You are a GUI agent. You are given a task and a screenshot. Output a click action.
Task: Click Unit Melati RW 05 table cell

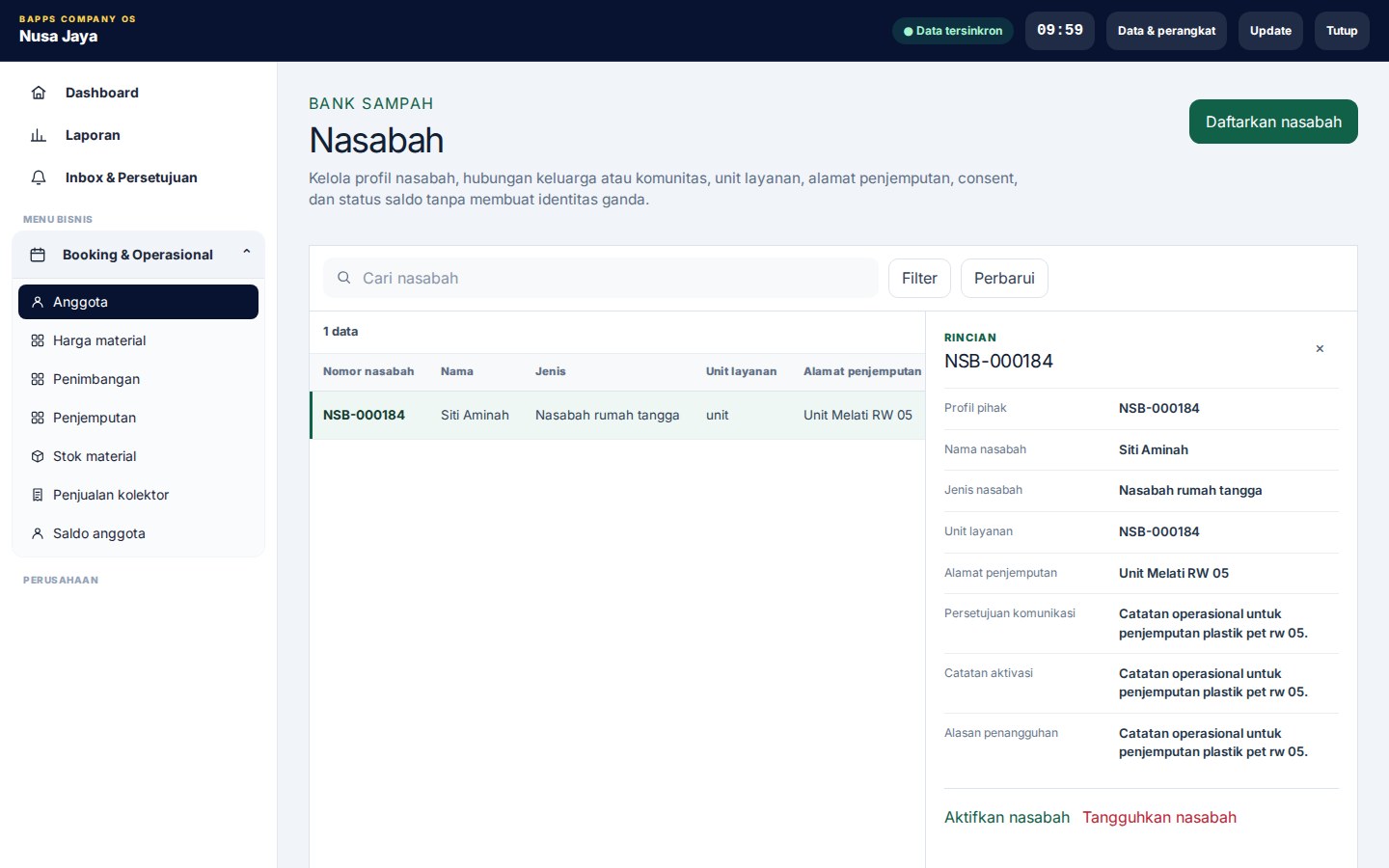pos(858,415)
